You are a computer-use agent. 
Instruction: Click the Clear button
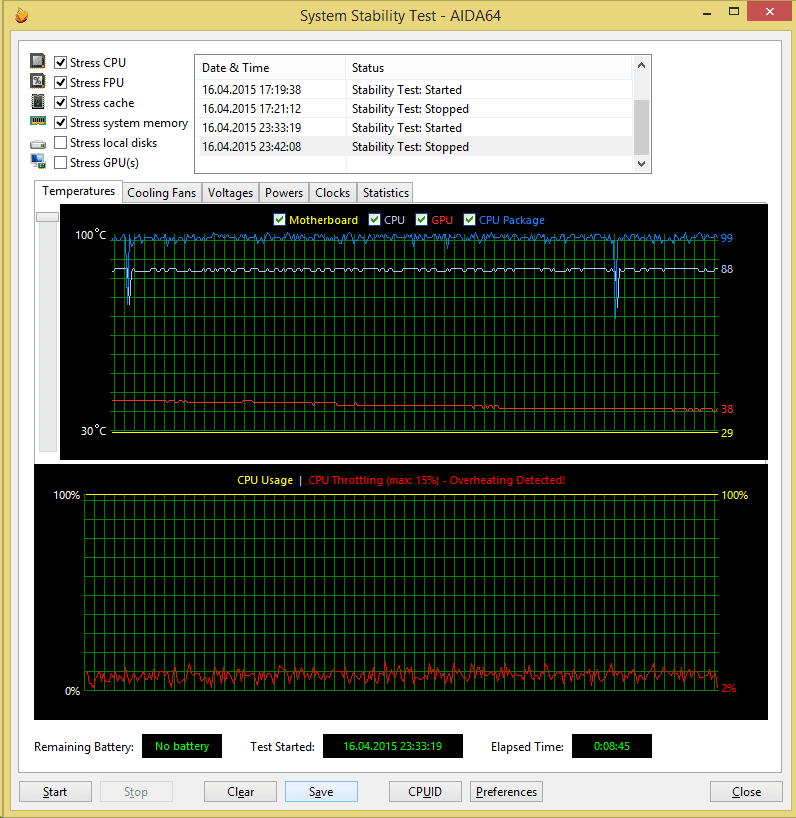pyautogui.click(x=240, y=791)
